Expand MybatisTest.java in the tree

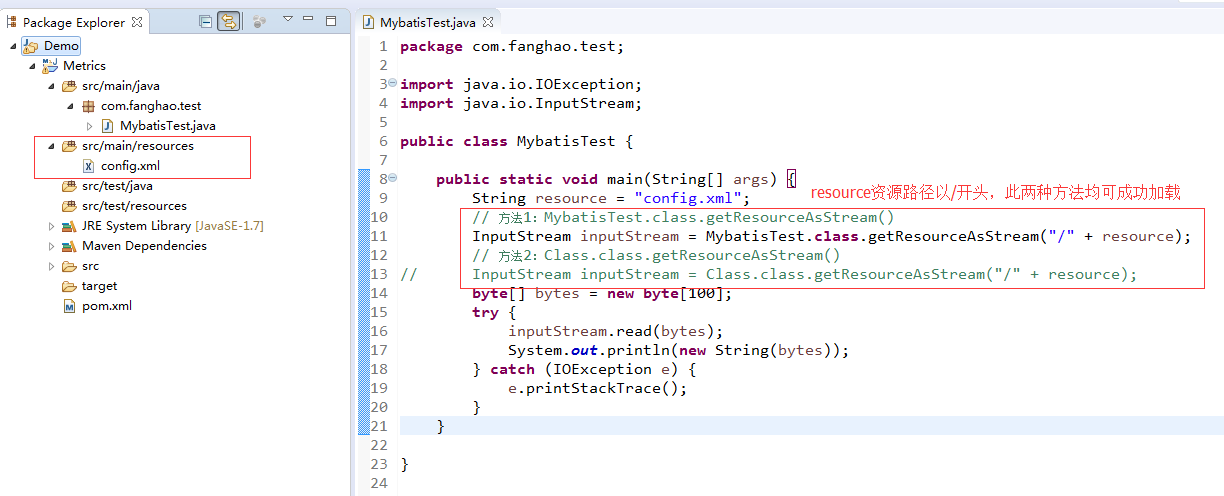89,126
